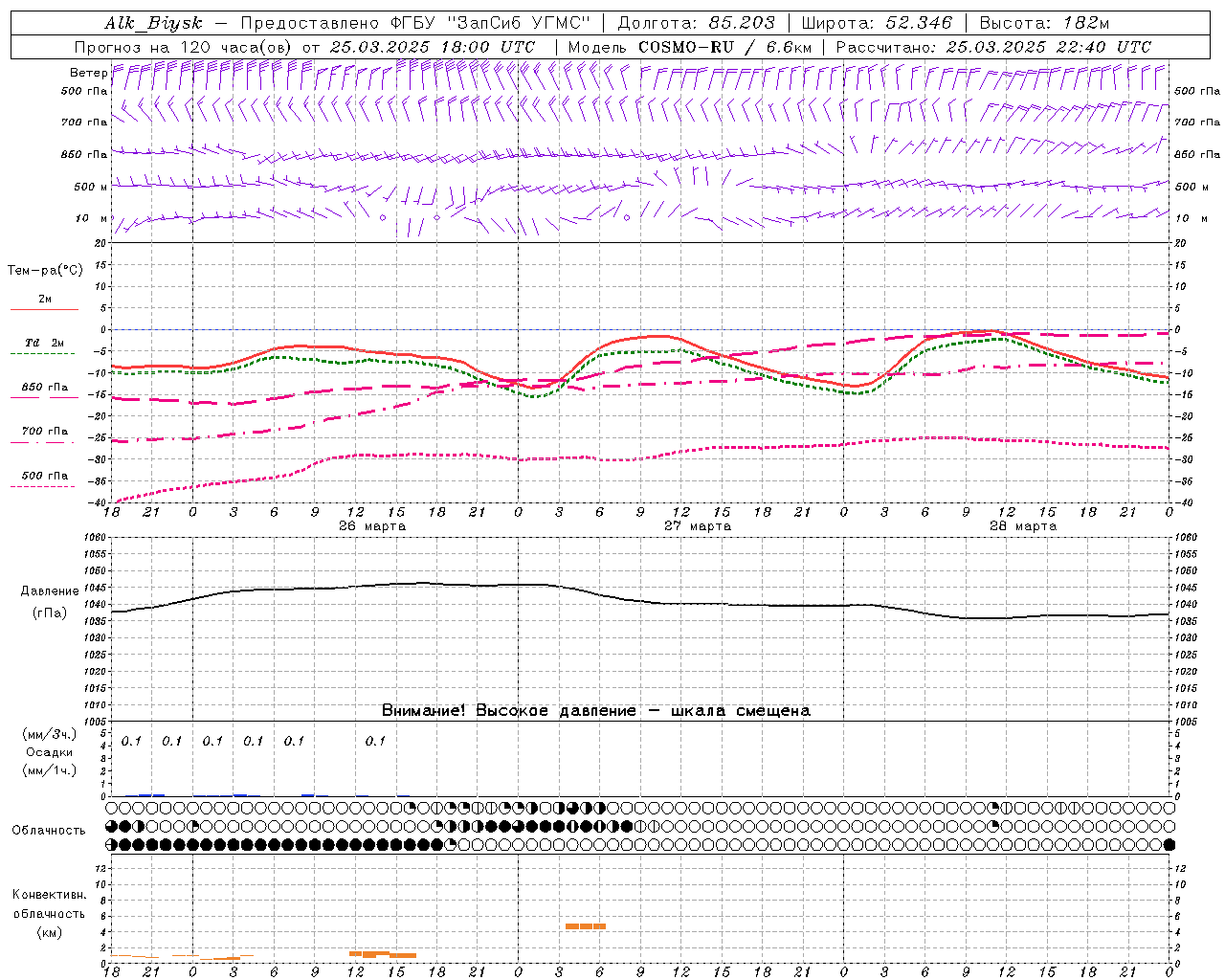Click the Облачность cloud cover label
The image size is (1225, 980).
pyautogui.click(x=49, y=831)
